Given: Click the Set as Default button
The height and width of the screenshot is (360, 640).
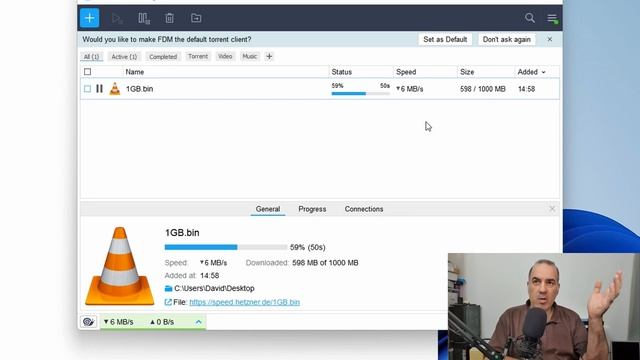Looking at the screenshot, I should 445,40.
